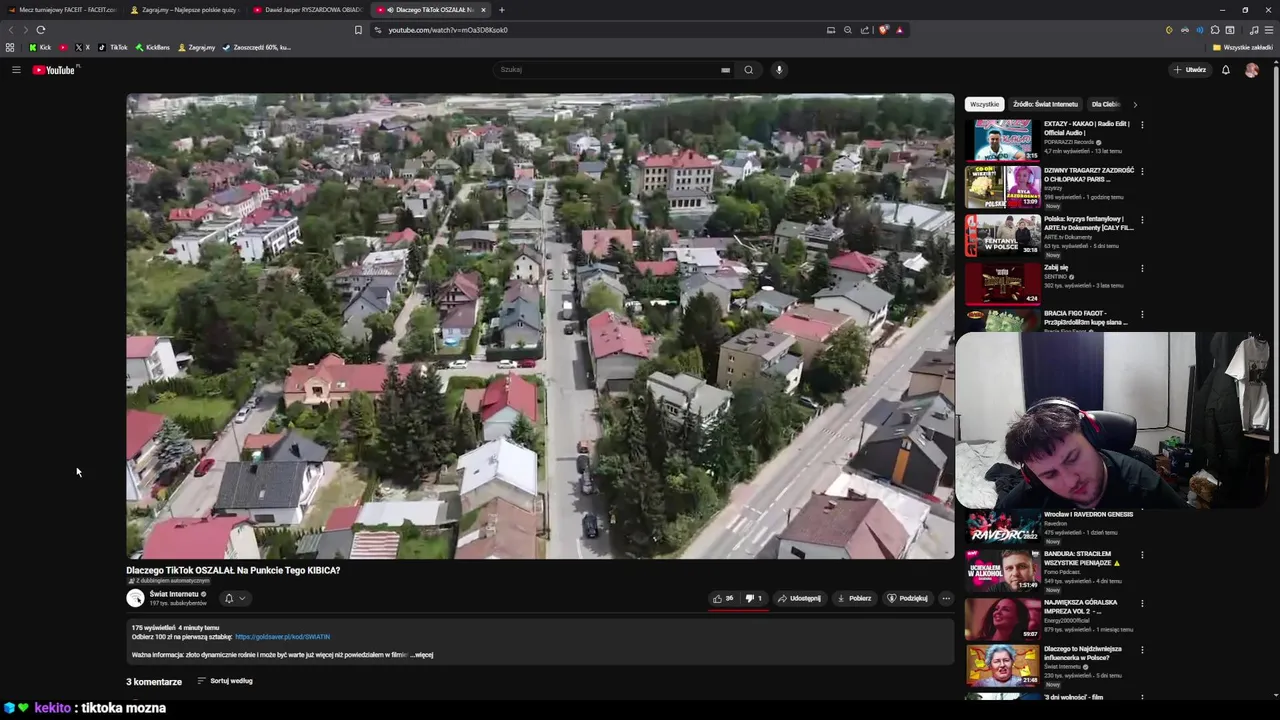1280x720 pixels.
Task: Click the address bar URL
Action: tap(448, 30)
